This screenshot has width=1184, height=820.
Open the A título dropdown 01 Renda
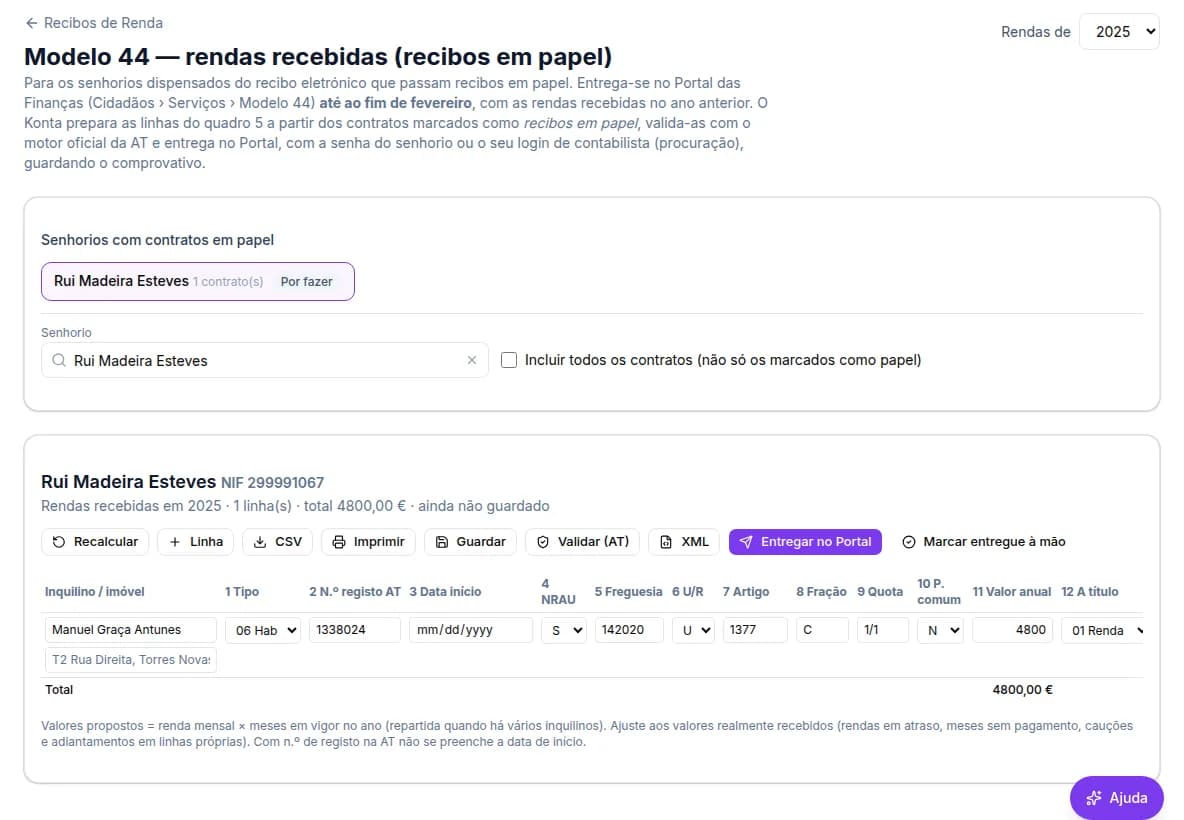point(1103,630)
